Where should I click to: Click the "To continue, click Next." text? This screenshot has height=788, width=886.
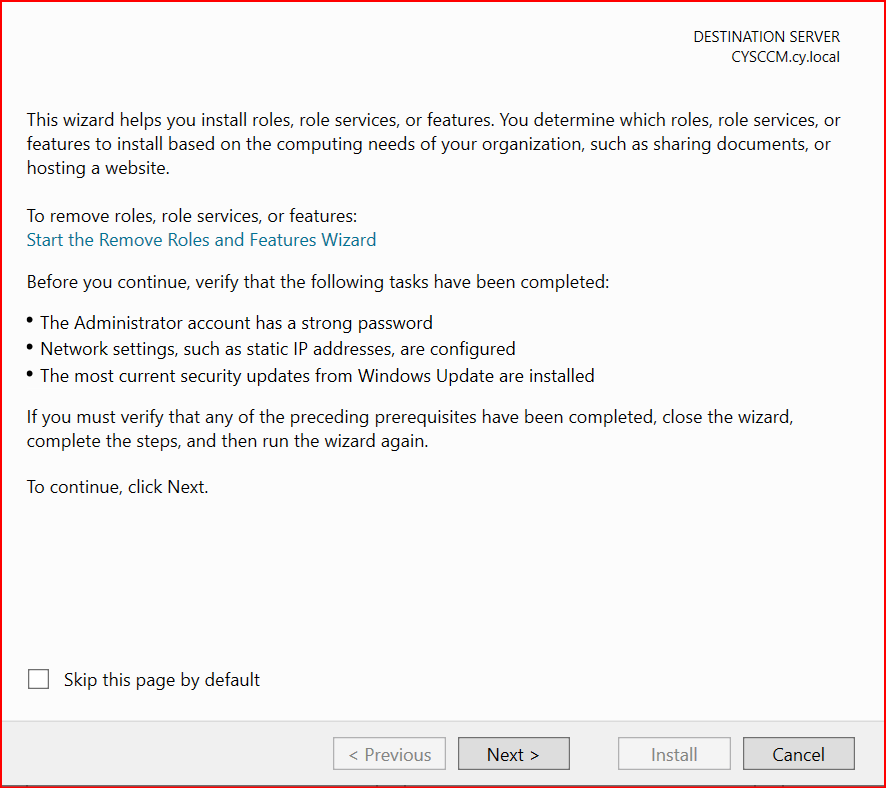point(117,488)
